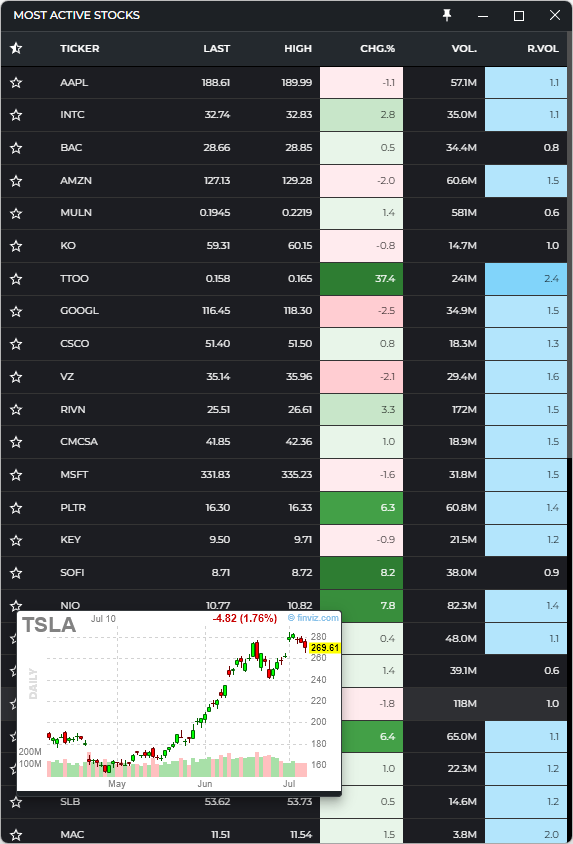
Task: Sort by the VOL. column header
Action: (464, 48)
